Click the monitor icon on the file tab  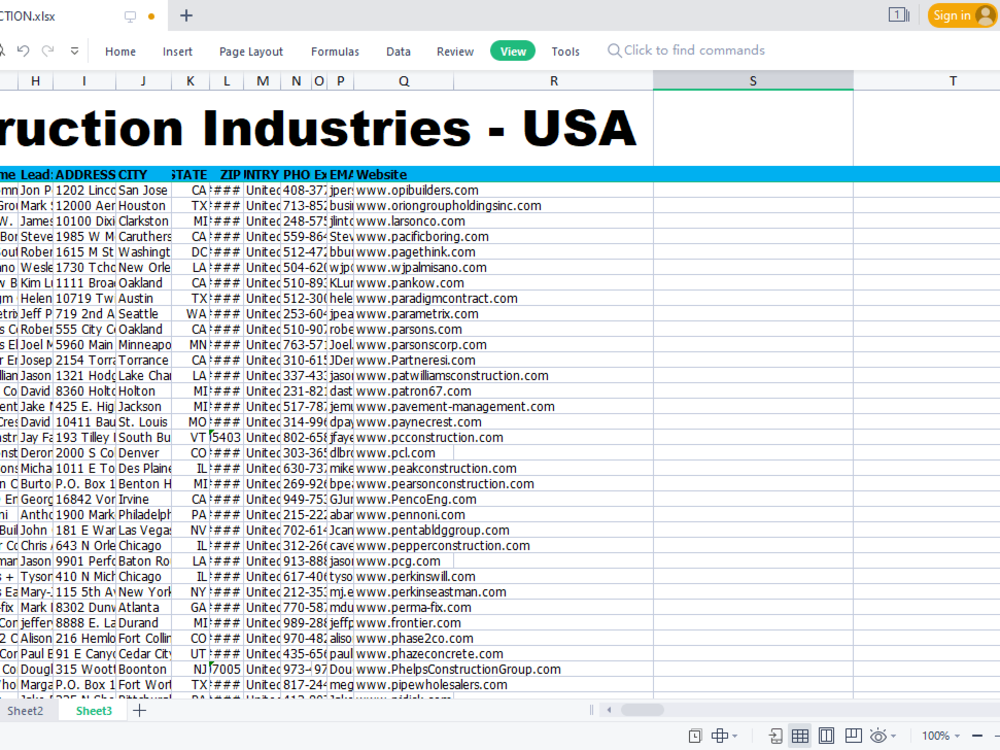click(x=130, y=17)
